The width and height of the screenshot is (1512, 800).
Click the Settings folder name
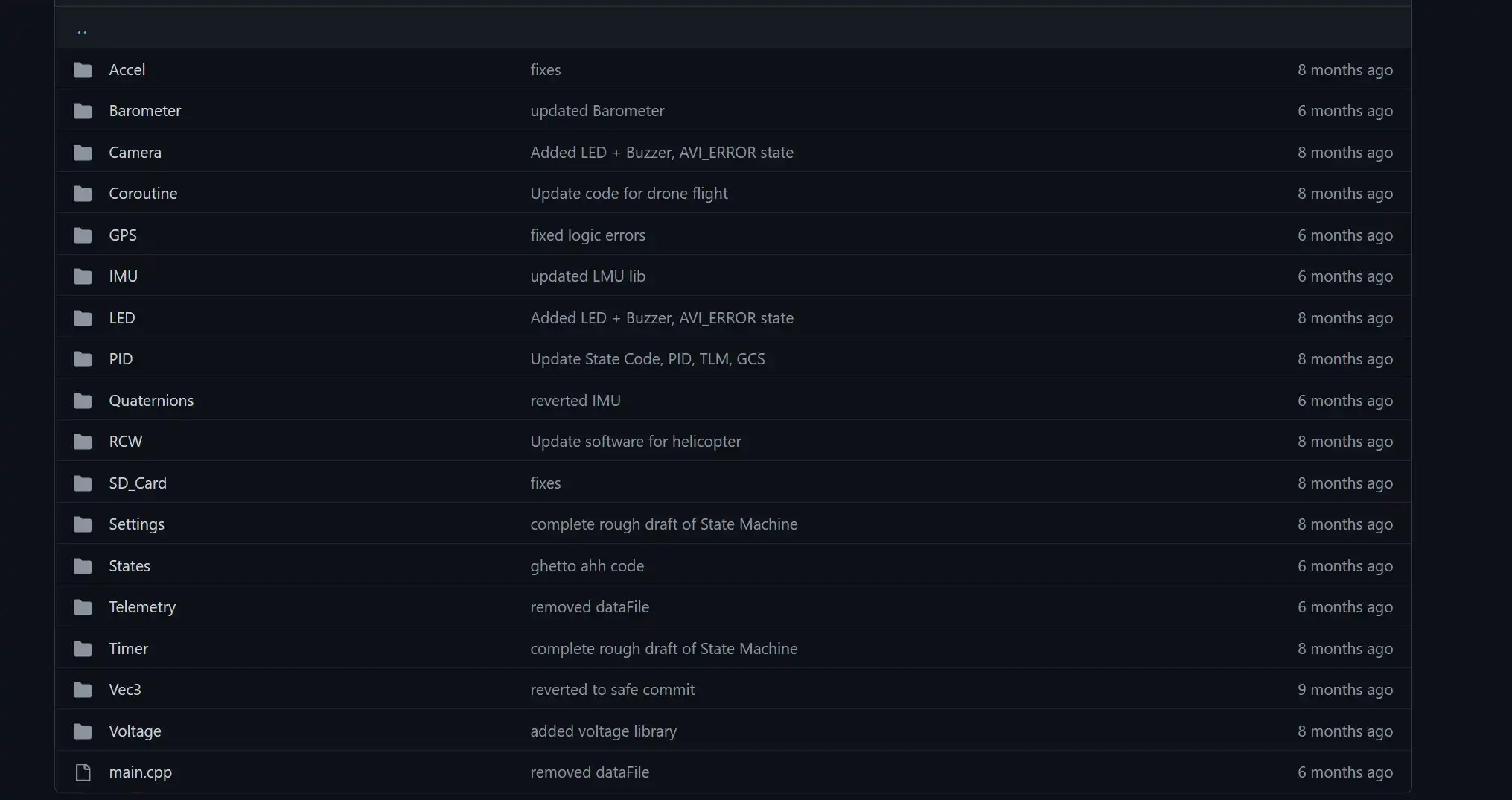click(137, 524)
